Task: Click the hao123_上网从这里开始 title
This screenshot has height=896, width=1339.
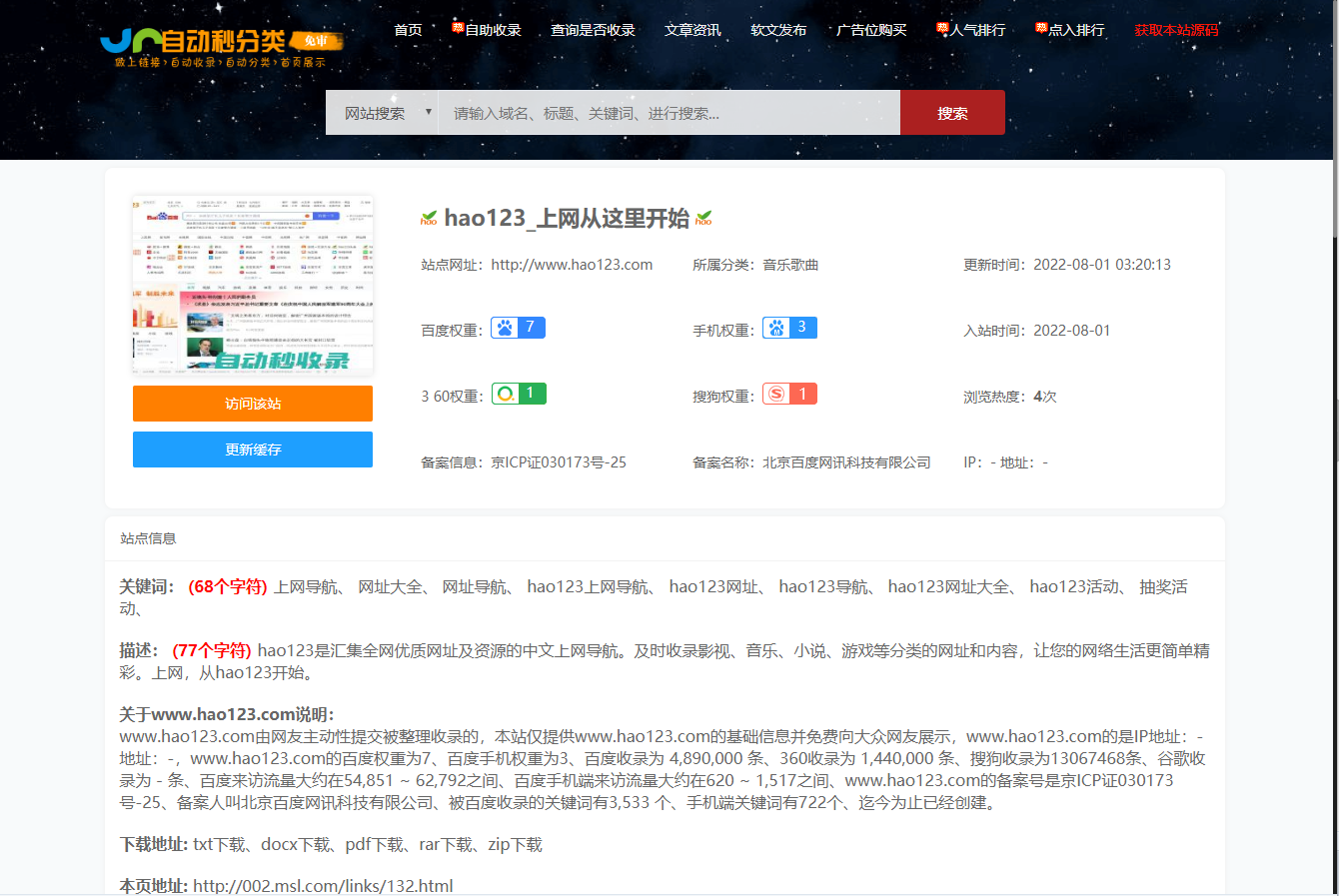Action: point(567,218)
